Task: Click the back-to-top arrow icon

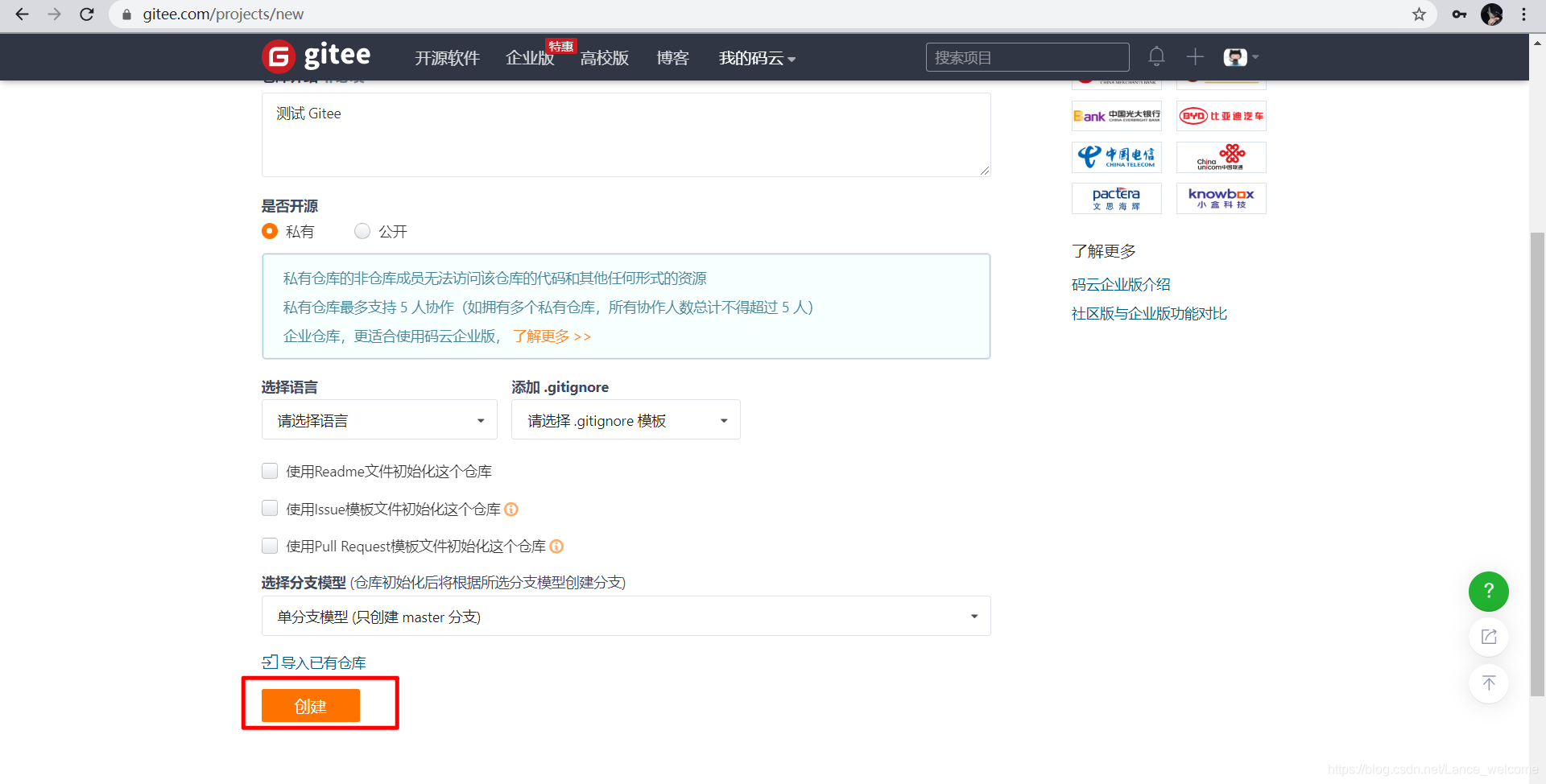Action: click(1488, 683)
